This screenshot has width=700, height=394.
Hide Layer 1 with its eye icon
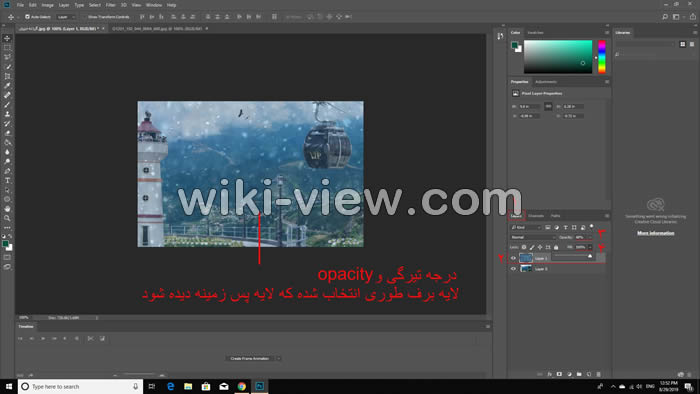point(513,258)
